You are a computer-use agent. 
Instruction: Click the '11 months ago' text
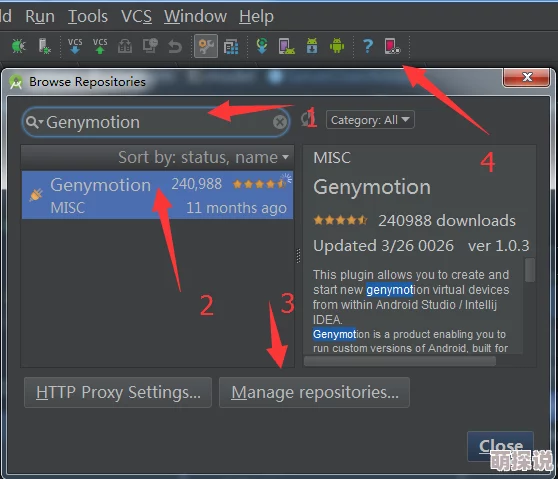(236, 207)
